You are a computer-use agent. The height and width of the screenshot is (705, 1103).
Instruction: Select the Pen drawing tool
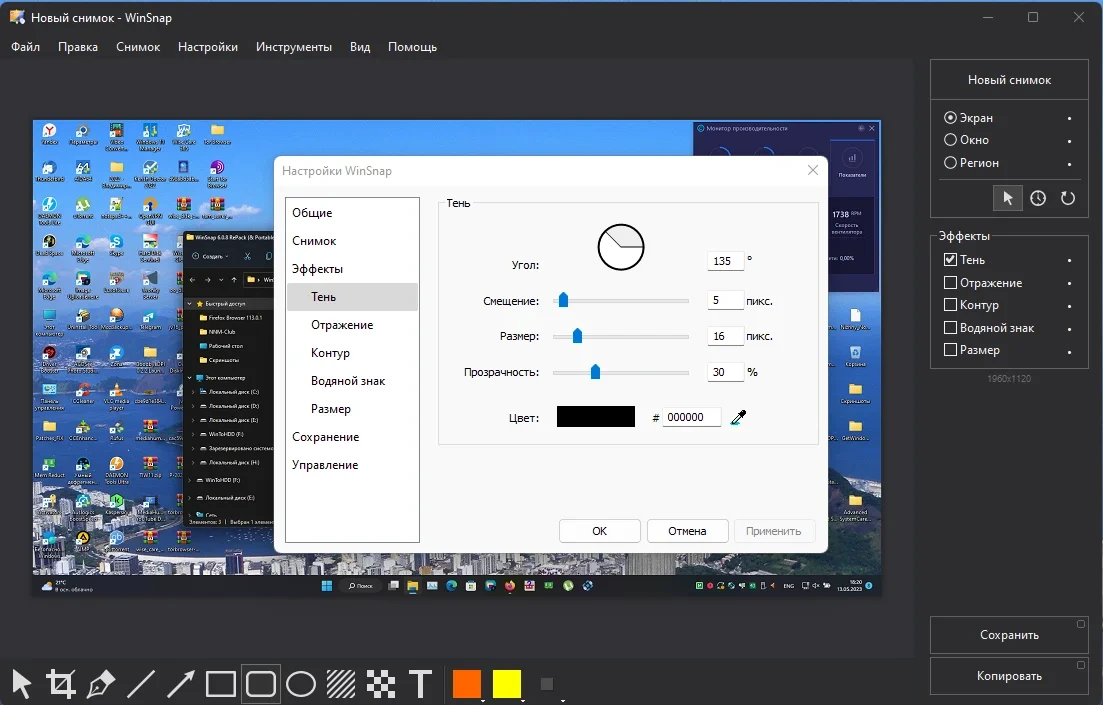tap(101, 684)
